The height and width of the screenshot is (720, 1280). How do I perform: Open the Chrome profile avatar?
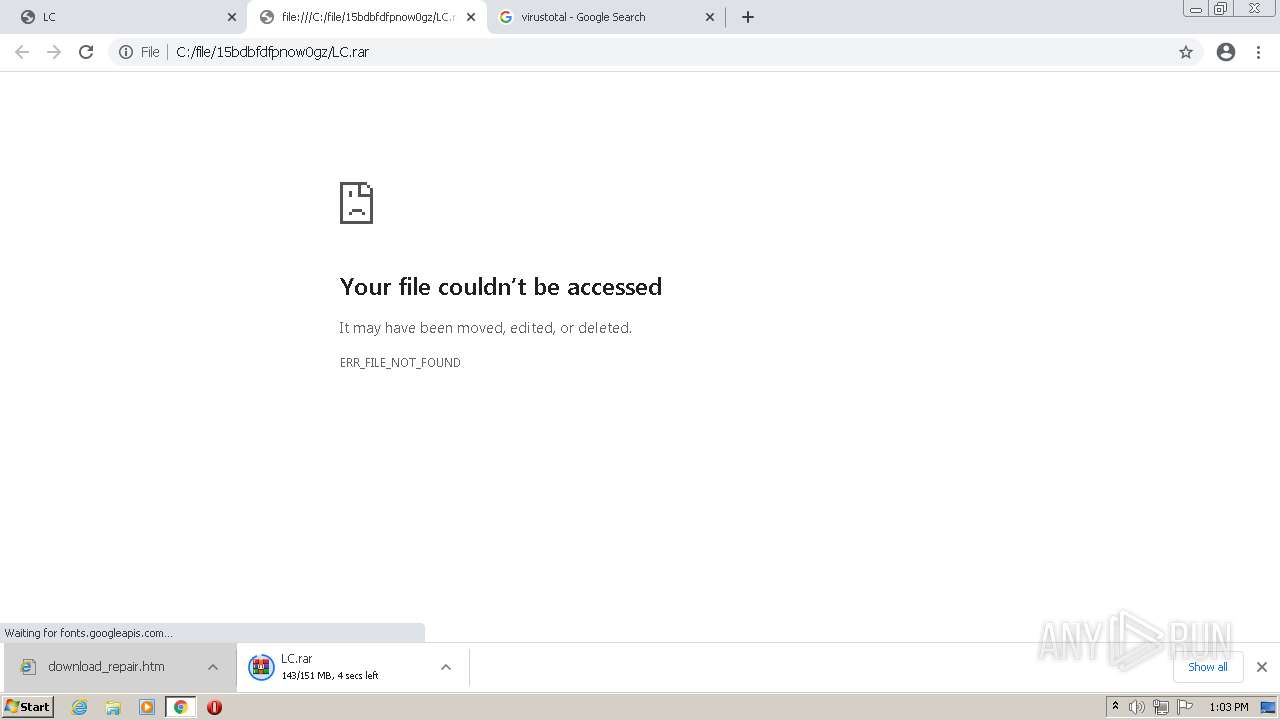1226,52
